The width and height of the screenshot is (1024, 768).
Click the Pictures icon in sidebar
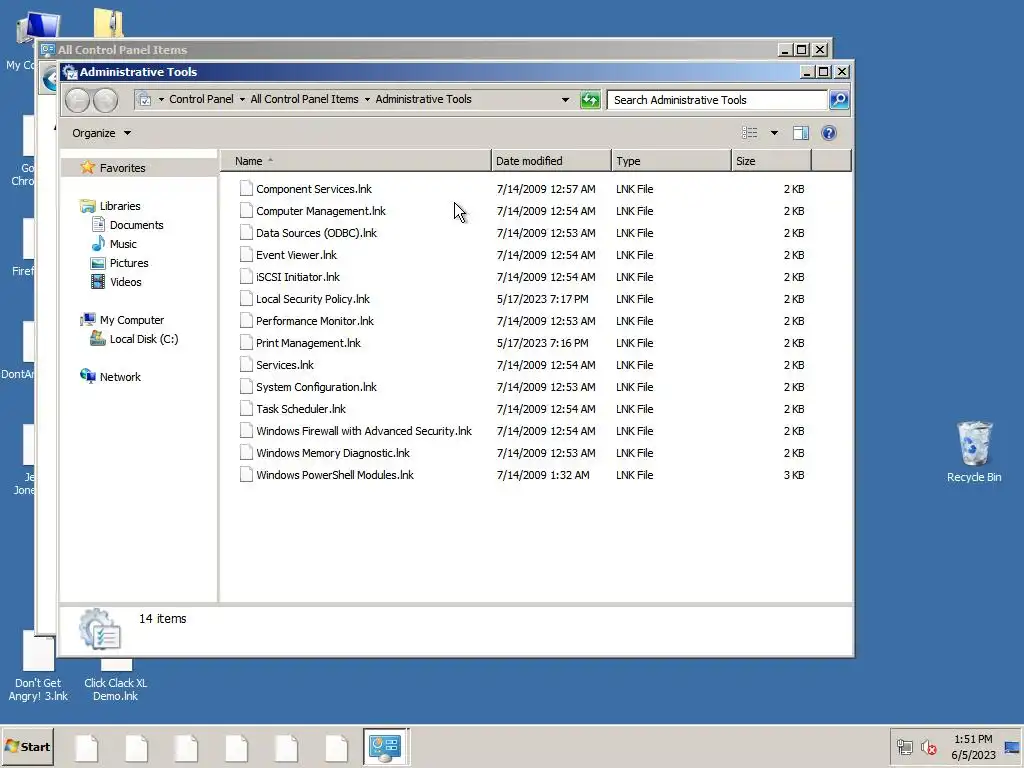point(98,263)
